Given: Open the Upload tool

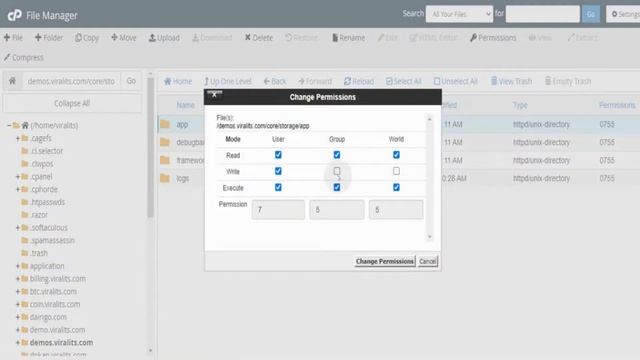Looking at the screenshot, I should coord(164,38).
